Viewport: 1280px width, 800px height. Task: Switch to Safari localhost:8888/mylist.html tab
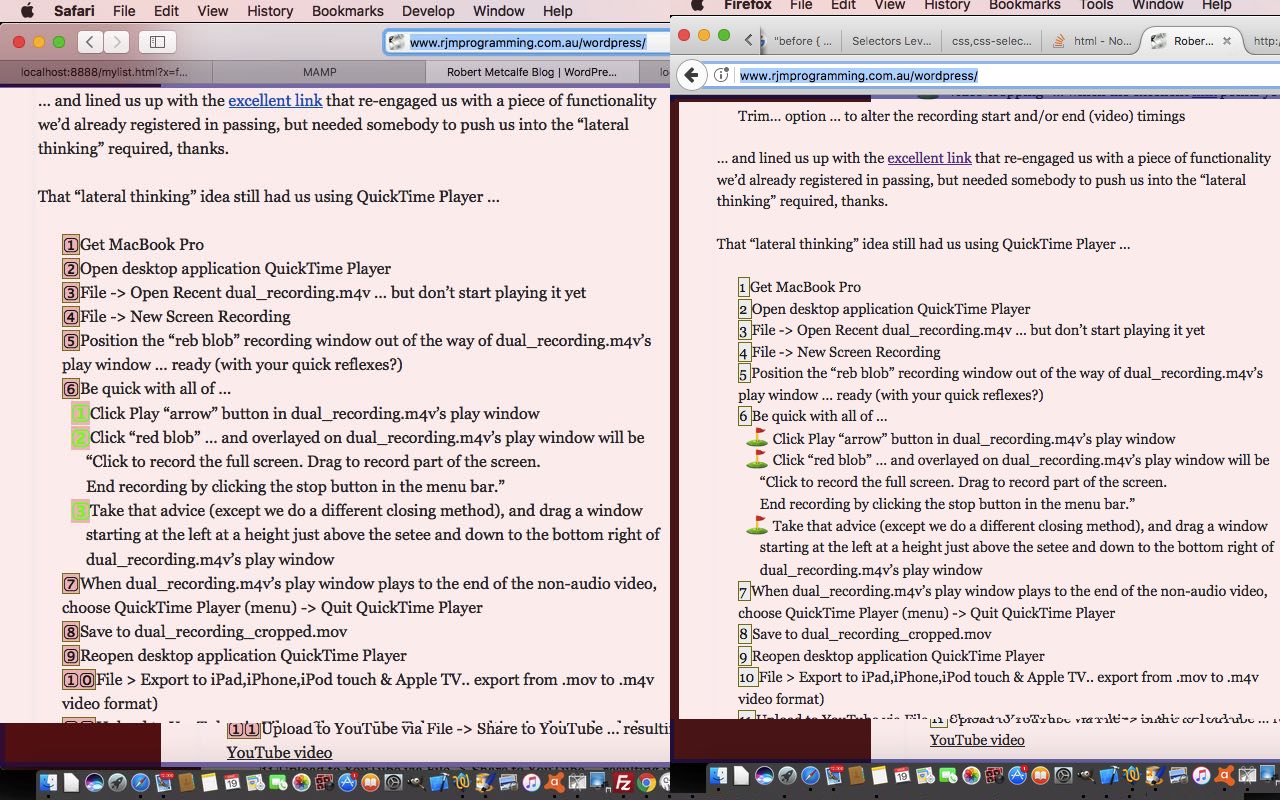coord(106,72)
